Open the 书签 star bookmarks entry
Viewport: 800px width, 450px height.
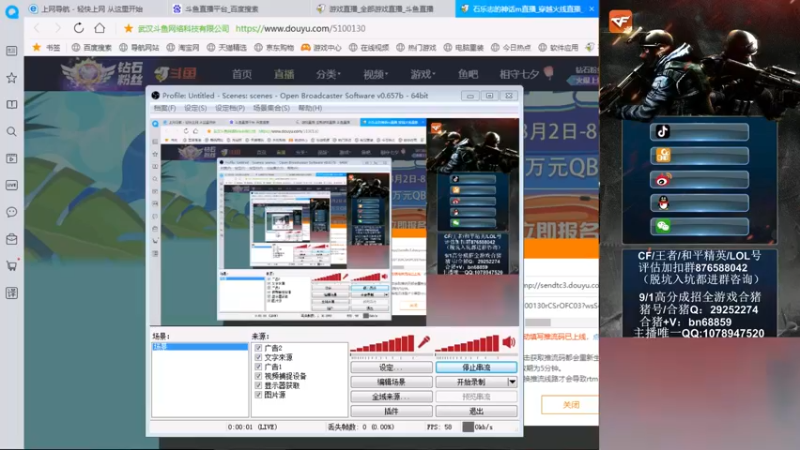pos(46,47)
